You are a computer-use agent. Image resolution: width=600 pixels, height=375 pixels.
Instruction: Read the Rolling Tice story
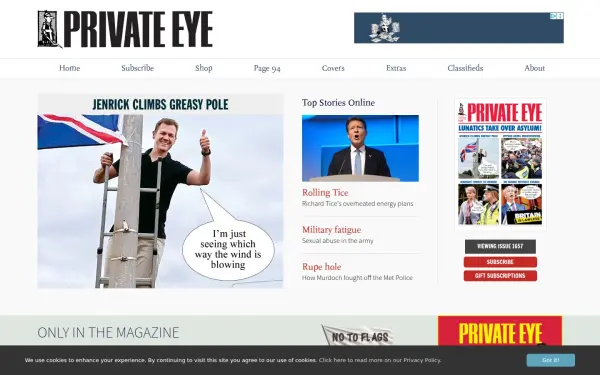[325, 192]
